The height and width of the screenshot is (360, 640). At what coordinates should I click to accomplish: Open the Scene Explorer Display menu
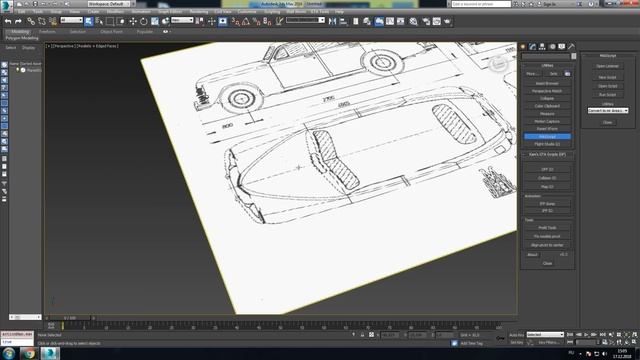29,48
